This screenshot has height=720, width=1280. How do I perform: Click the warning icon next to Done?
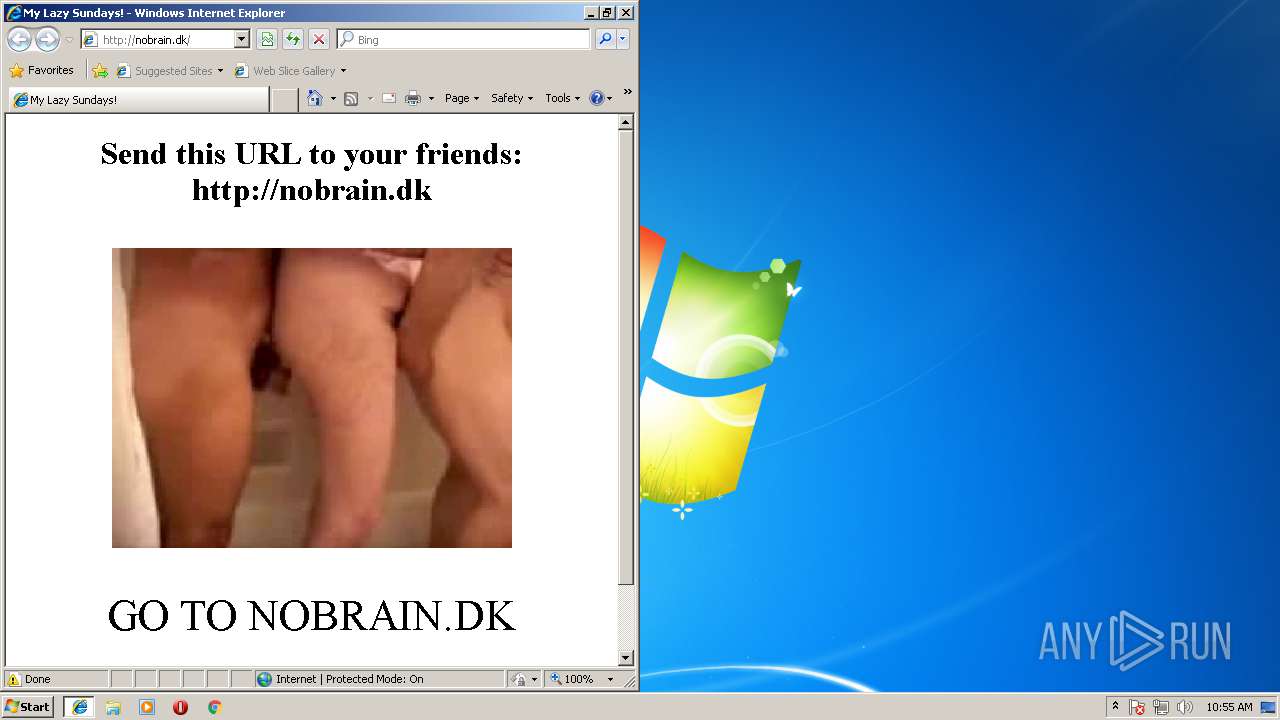[14, 679]
